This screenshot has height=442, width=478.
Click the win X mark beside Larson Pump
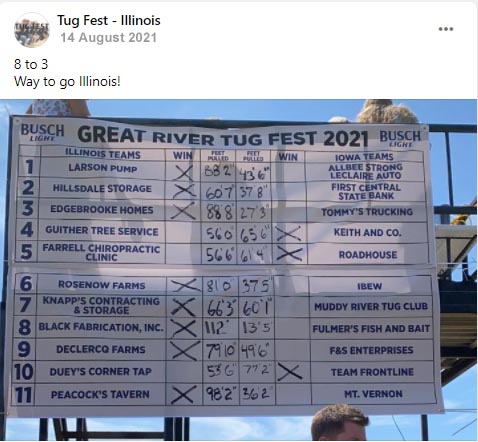pyautogui.click(x=184, y=172)
